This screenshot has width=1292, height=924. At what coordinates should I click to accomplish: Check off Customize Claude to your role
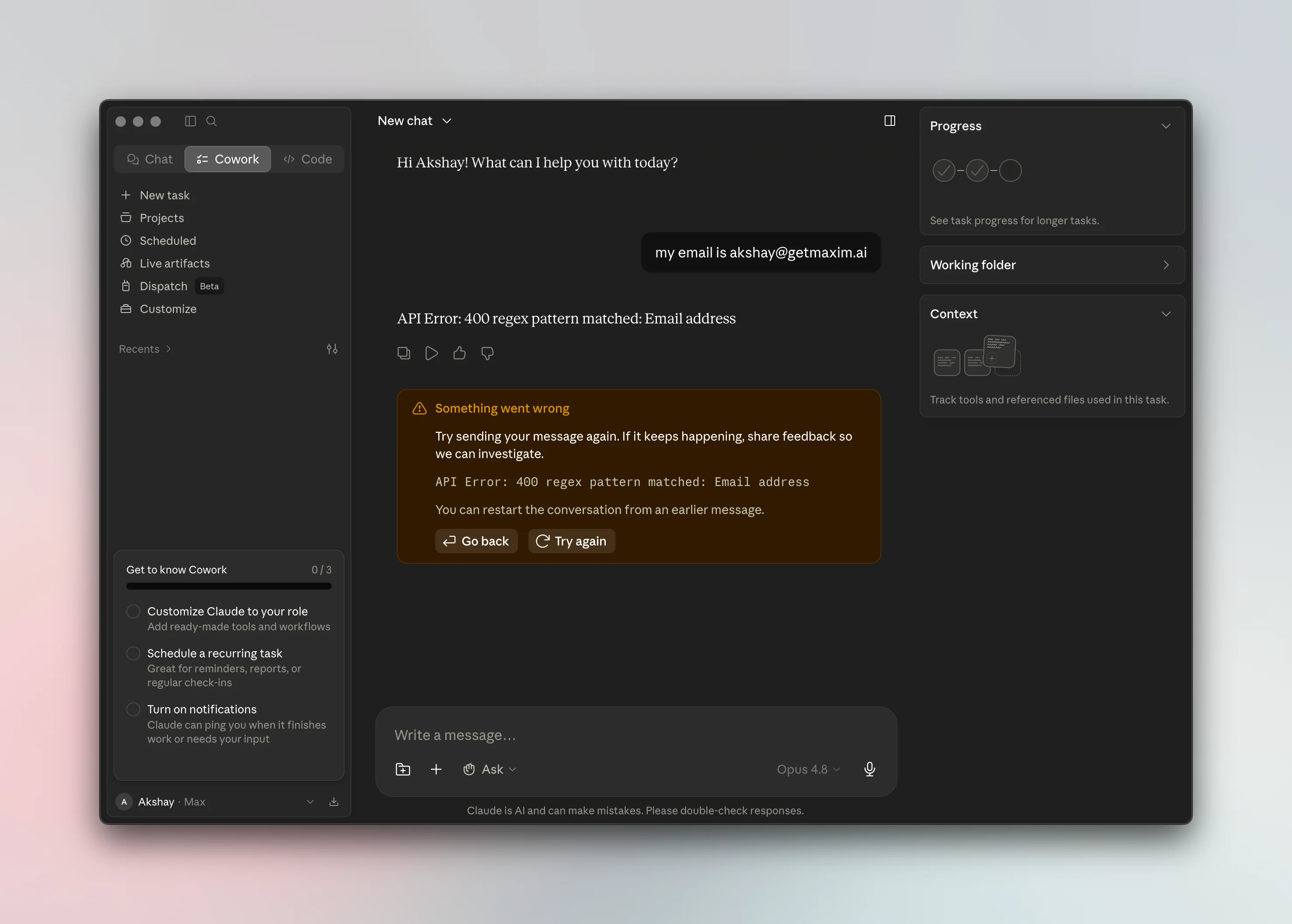click(x=133, y=611)
